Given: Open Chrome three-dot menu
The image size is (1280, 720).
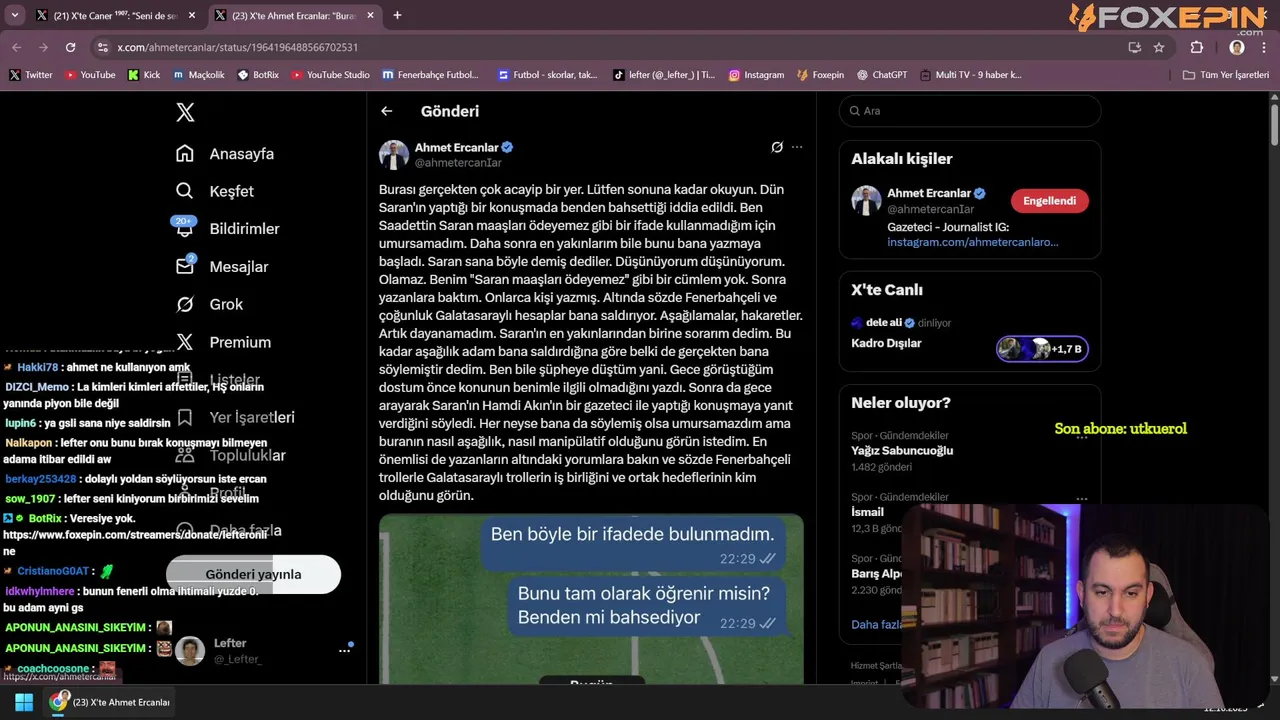Looking at the screenshot, I should 1264,47.
